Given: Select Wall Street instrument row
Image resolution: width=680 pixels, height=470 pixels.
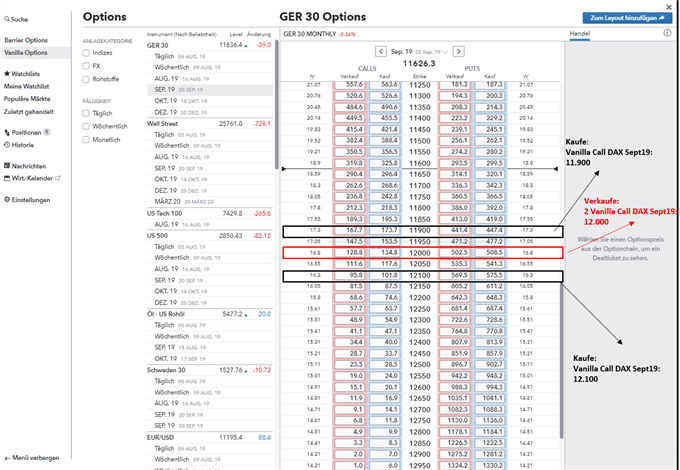Looking at the screenshot, I should tap(209, 124).
